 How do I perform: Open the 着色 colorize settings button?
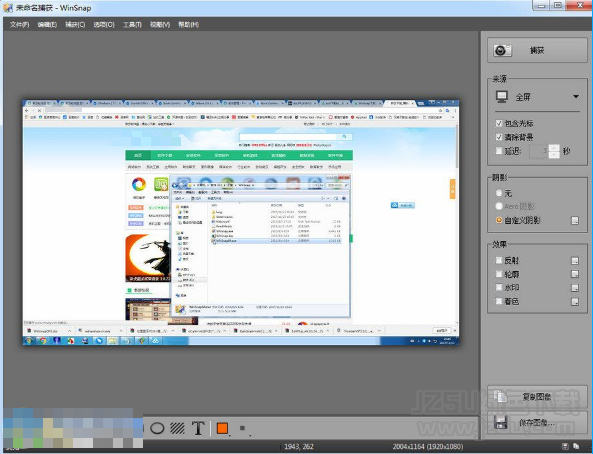[575, 302]
